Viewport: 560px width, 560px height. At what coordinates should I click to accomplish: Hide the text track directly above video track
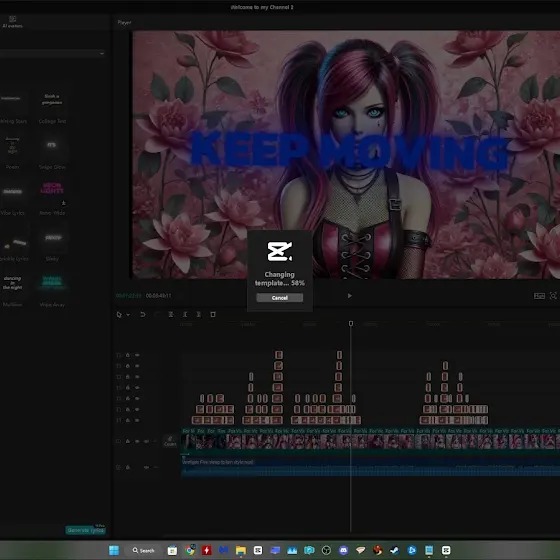click(137, 420)
